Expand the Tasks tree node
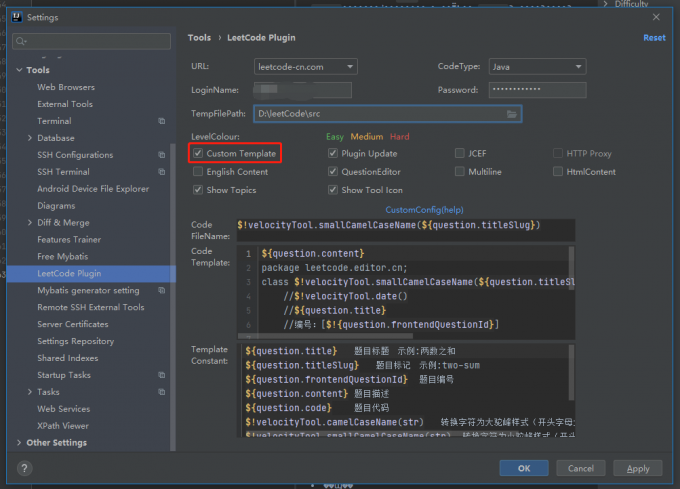 [x=30, y=392]
